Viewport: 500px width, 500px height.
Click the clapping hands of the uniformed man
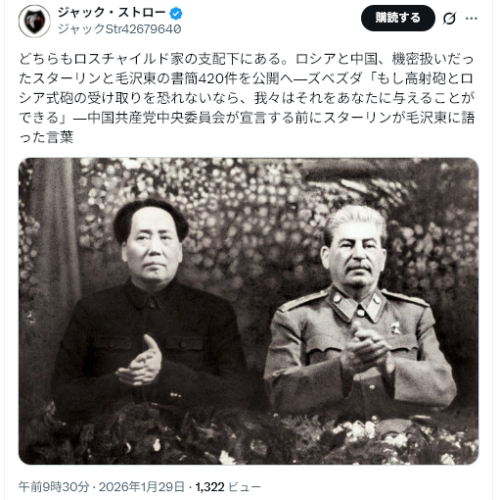click(x=367, y=348)
